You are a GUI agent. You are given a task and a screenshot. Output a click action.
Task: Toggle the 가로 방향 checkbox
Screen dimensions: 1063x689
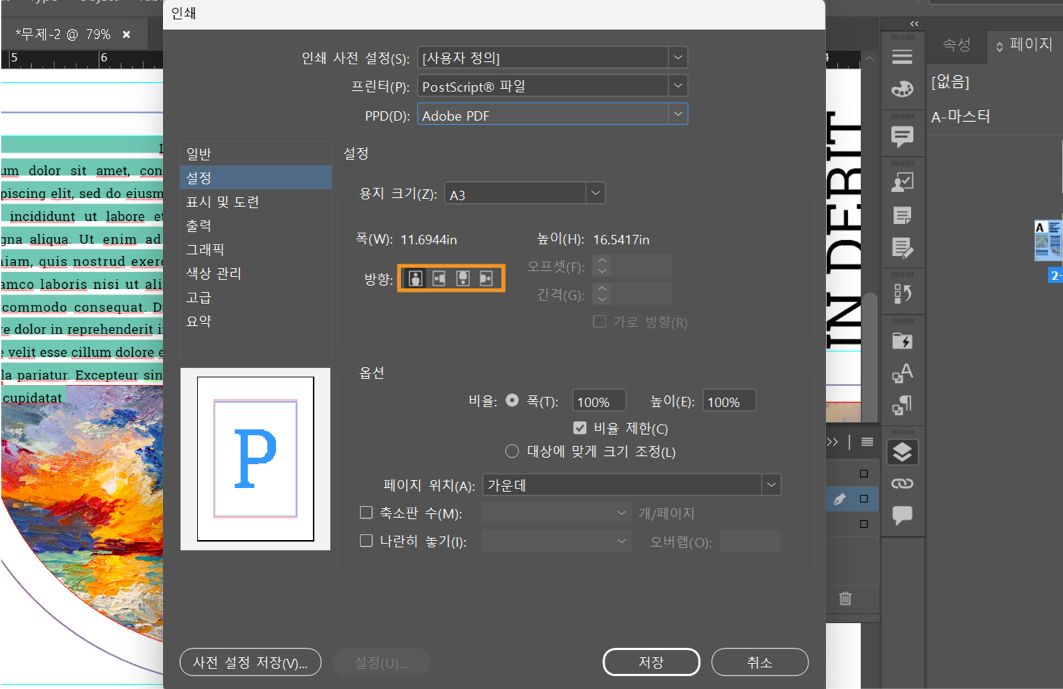click(599, 321)
